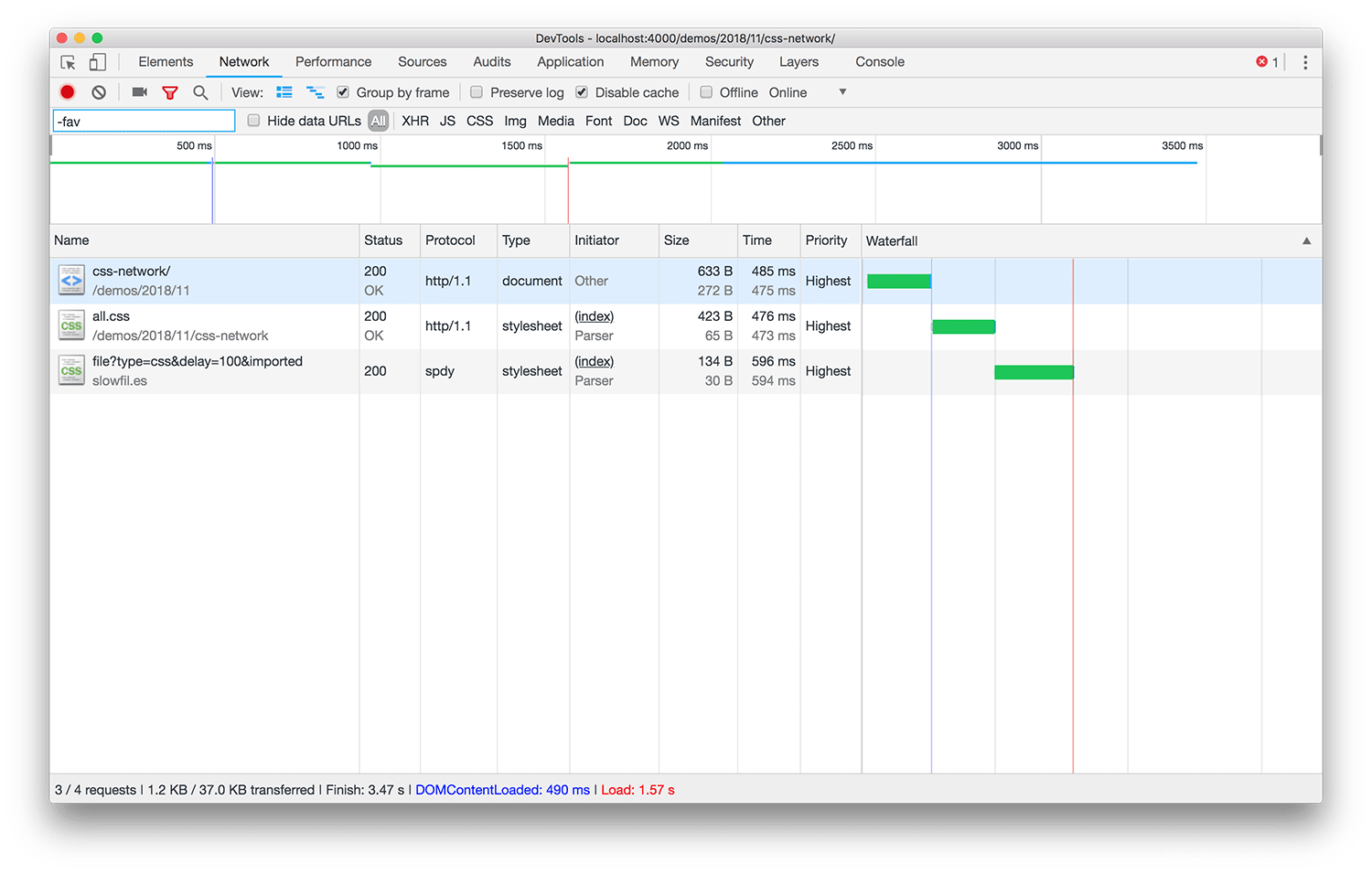Screen dimensions: 1372x874
Task: Clear the network log
Action: click(99, 92)
